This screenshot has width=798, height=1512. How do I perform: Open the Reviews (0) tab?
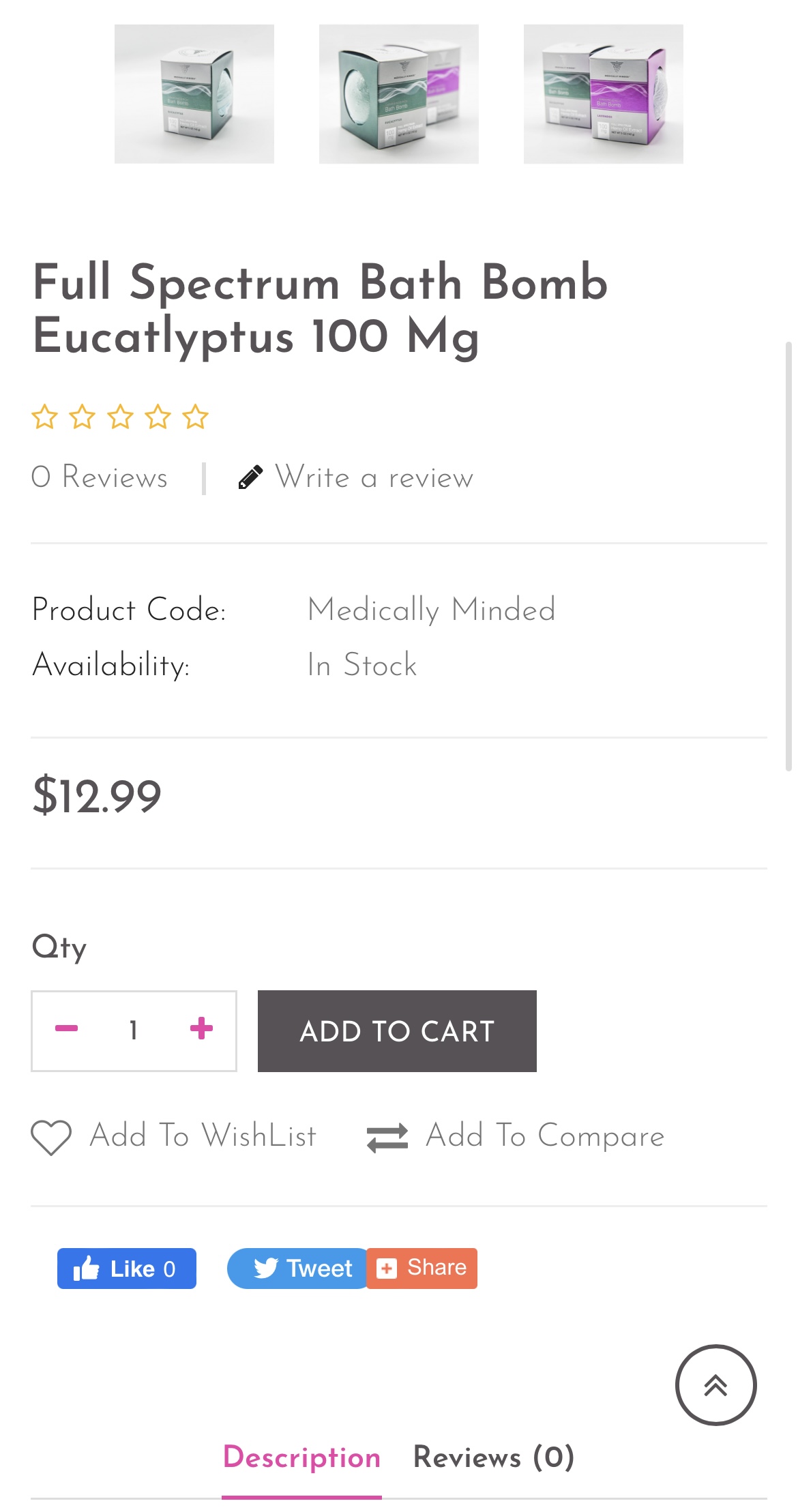494,1457
